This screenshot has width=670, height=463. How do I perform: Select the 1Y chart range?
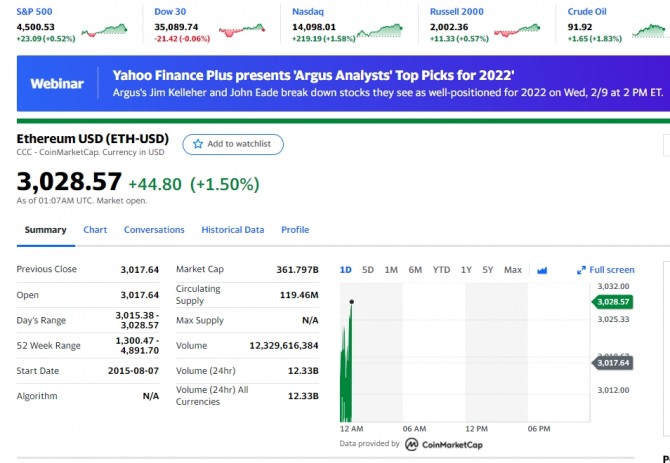point(466,270)
